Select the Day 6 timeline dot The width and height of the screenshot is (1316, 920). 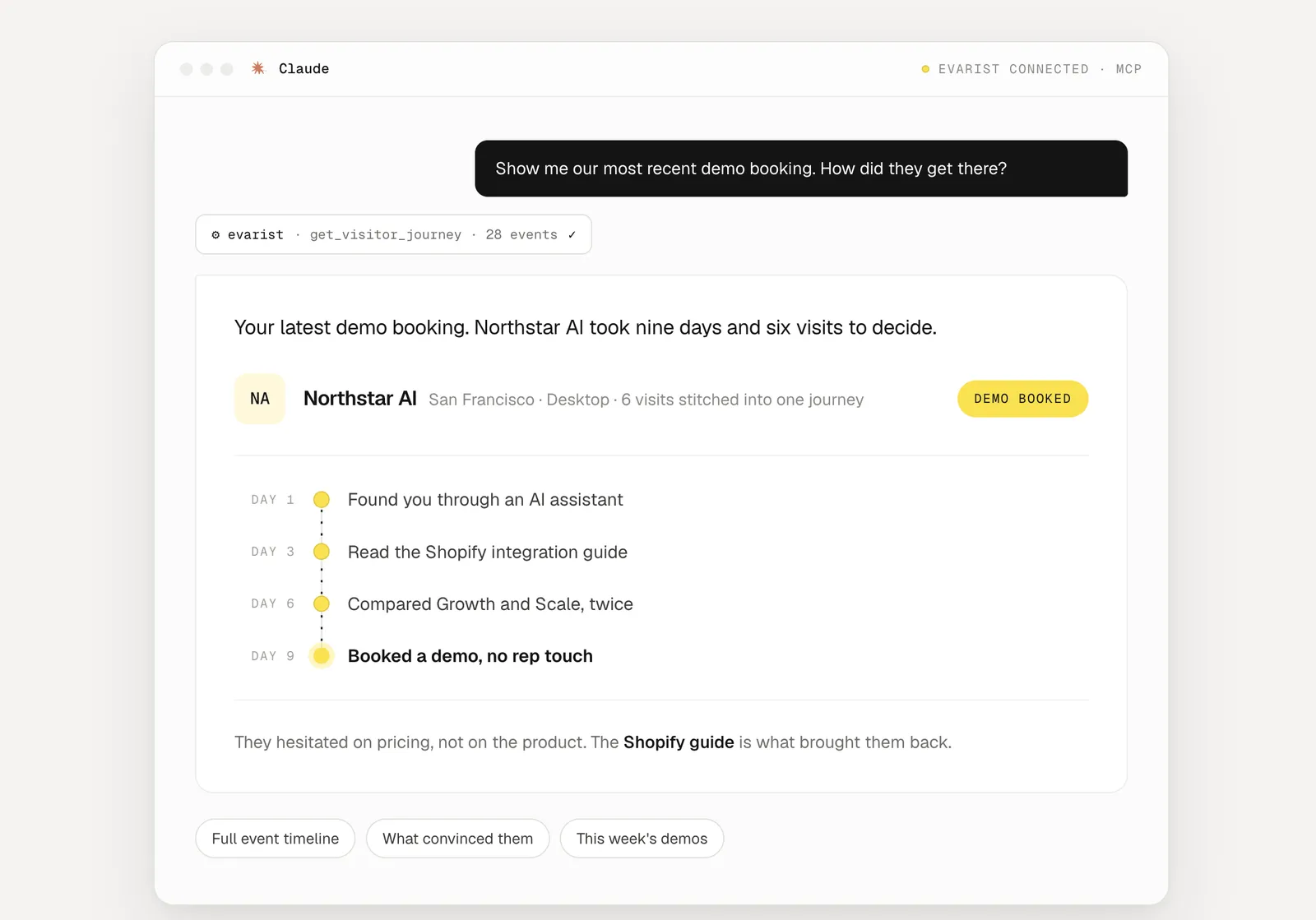pos(322,603)
